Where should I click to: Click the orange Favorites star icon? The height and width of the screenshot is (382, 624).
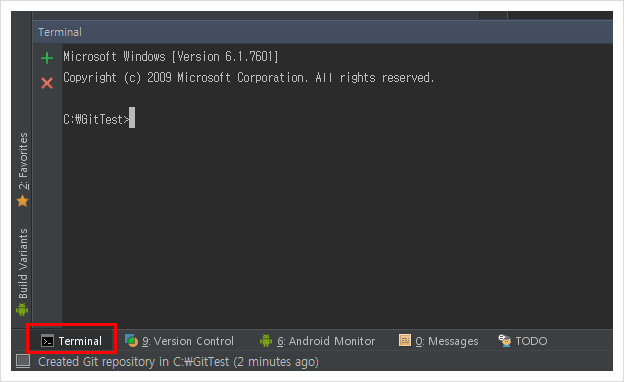(23, 201)
